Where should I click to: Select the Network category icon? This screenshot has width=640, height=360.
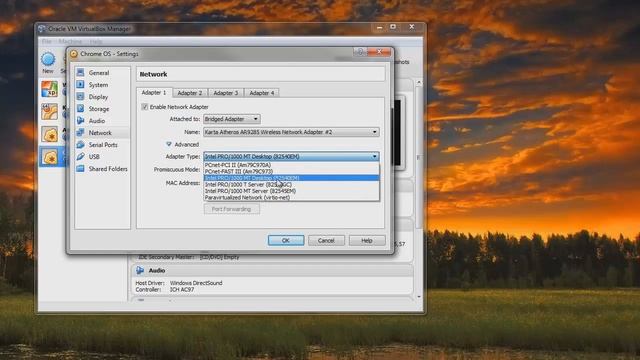coord(80,133)
